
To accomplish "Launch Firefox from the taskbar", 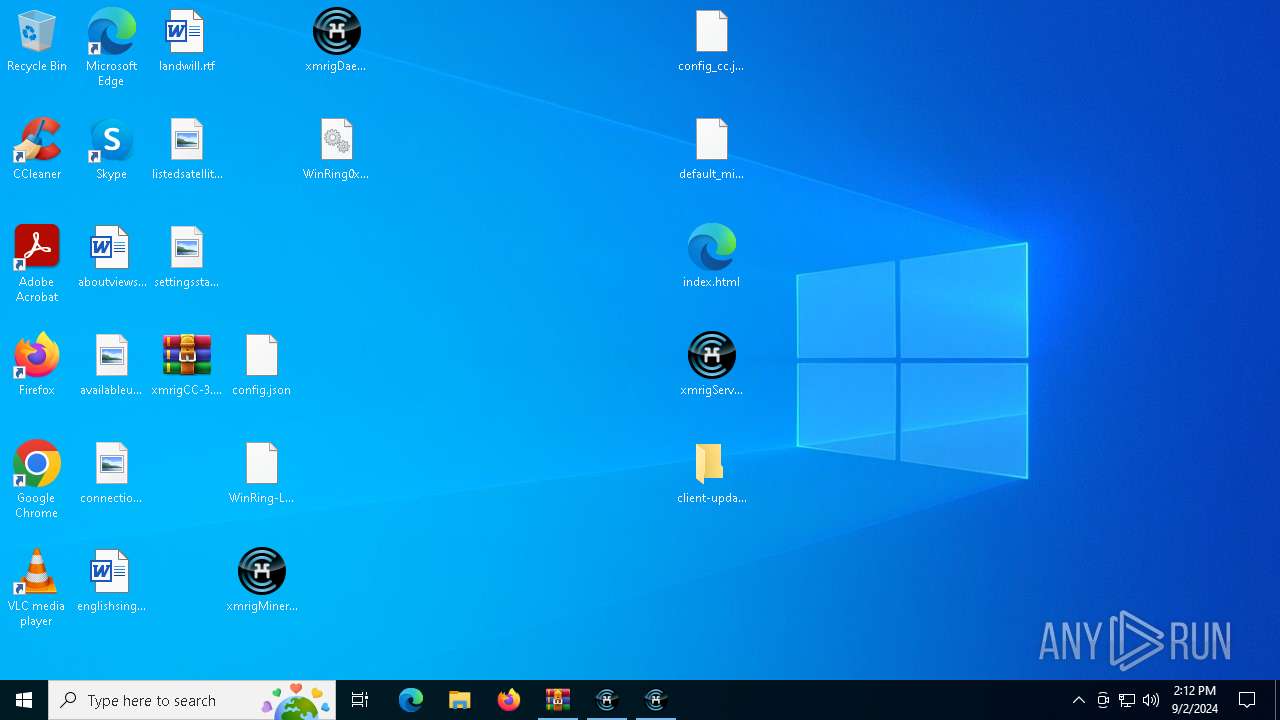I will click(509, 700).
